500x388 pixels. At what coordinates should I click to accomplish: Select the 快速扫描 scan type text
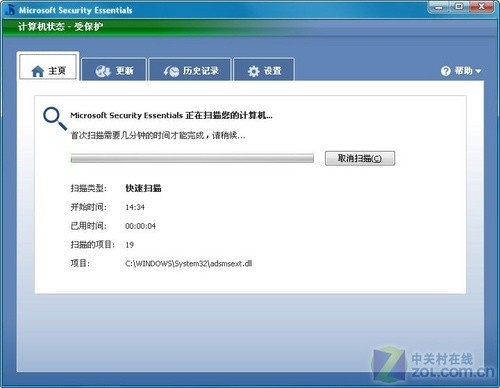click(x=143, y=188)
